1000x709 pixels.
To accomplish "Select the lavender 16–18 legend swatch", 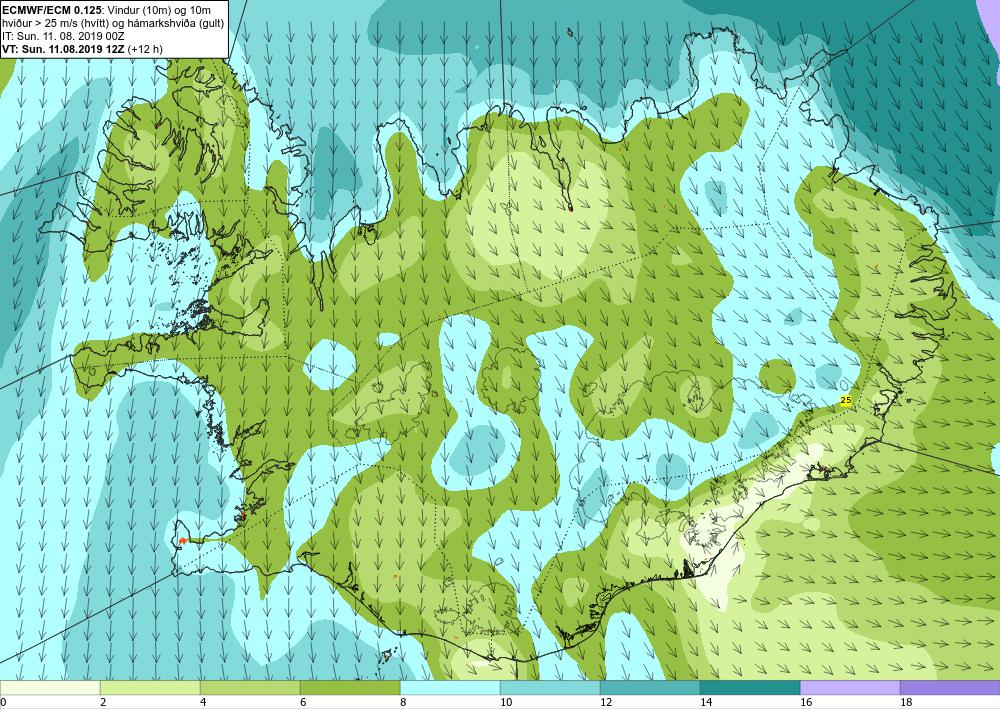I will pos(850,687).
